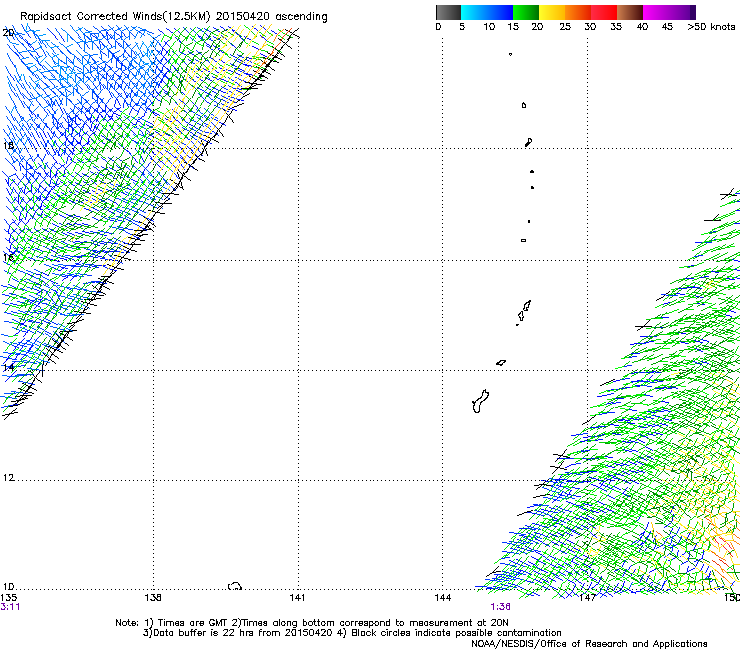The image size is (740, 650).
Task: Click the yellow 20–25 knots legend band
Action: point(552,12)
